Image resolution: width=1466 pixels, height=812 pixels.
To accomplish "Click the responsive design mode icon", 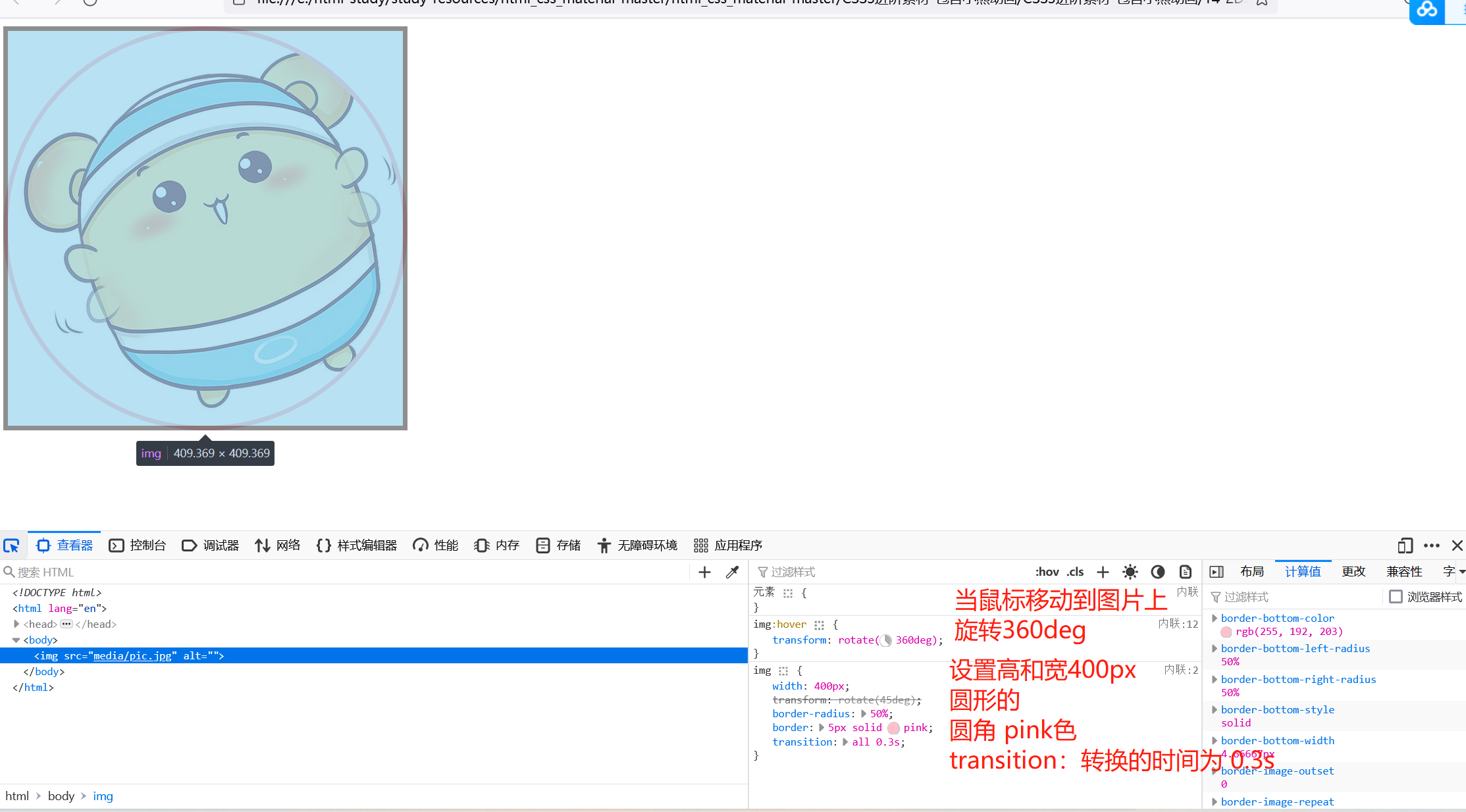I will (1405, 546).
